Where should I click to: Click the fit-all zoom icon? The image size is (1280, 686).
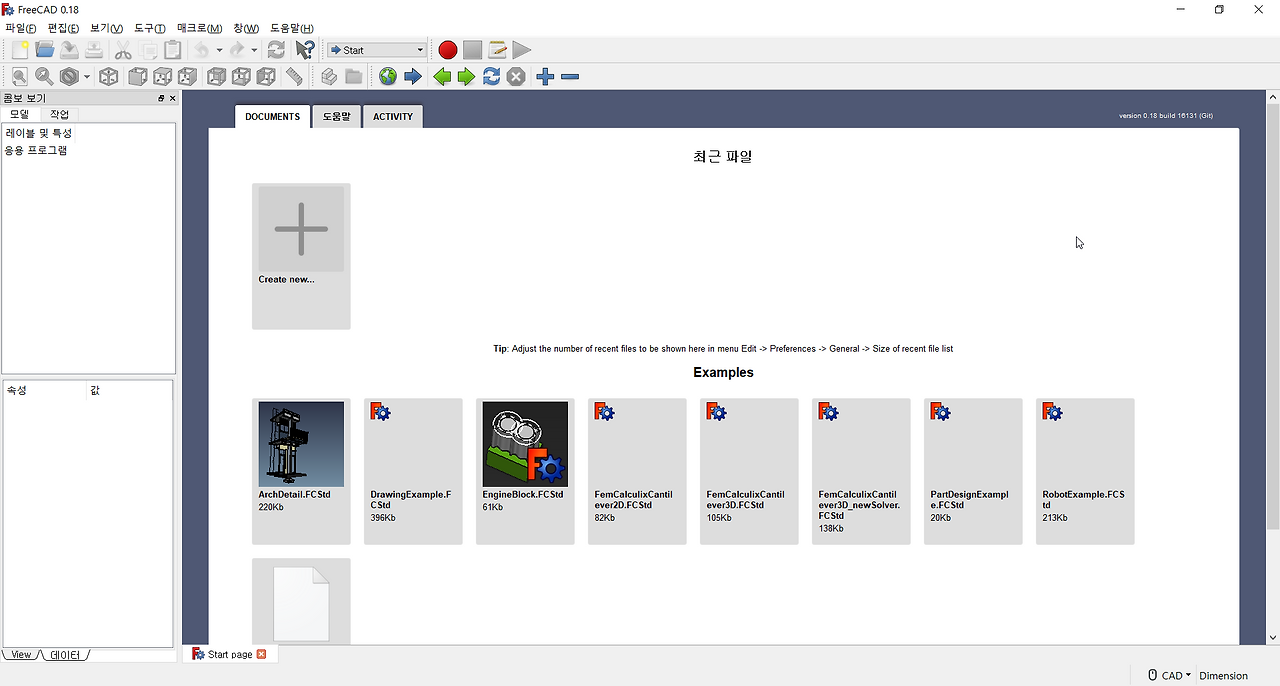(19, 76)
